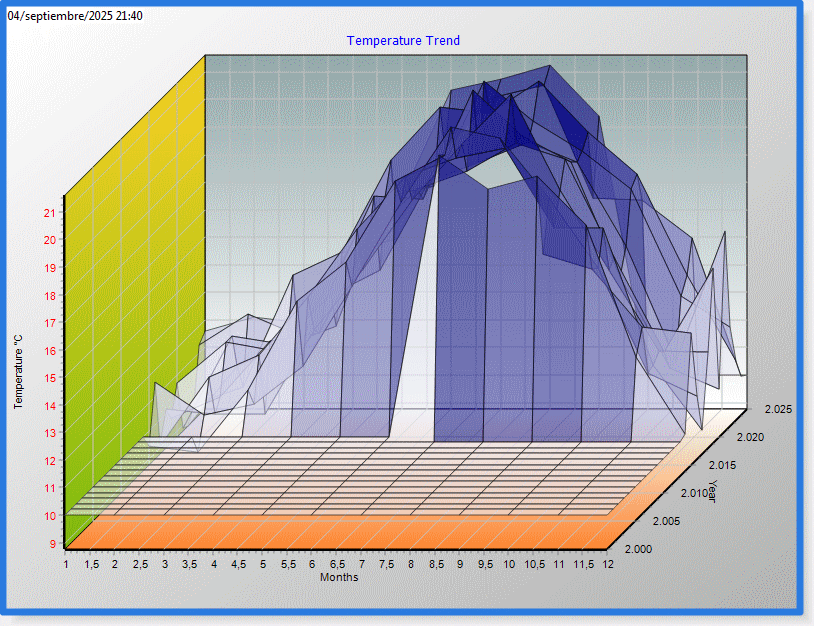Click months axis label 3,5

point(189,564)
